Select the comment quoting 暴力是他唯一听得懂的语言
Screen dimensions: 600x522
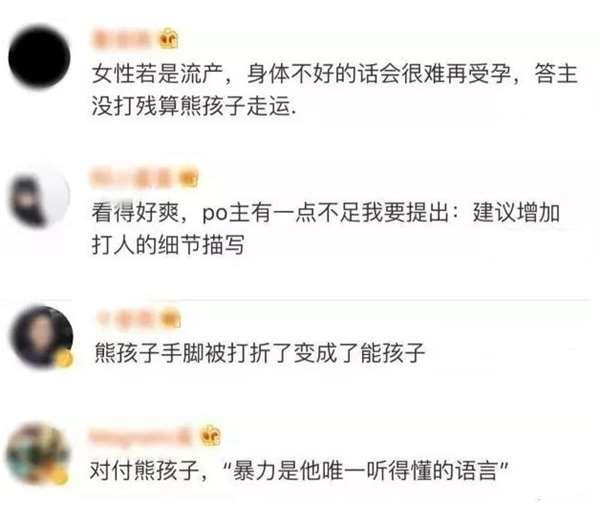pos(299,470)
